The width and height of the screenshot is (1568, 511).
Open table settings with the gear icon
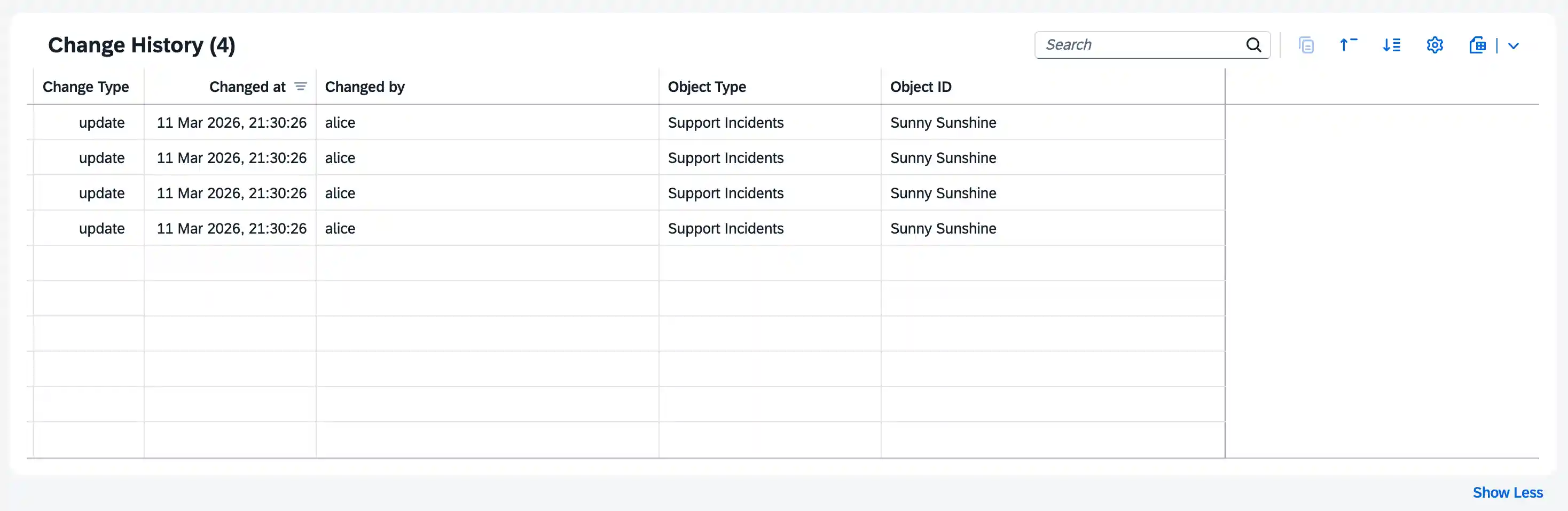coord(1434,45)
